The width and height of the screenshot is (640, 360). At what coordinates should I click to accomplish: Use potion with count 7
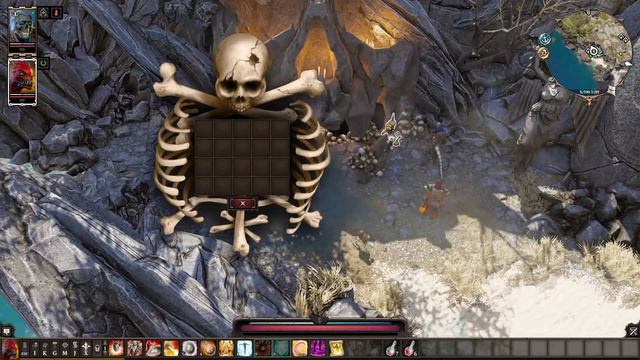point(391,349)
